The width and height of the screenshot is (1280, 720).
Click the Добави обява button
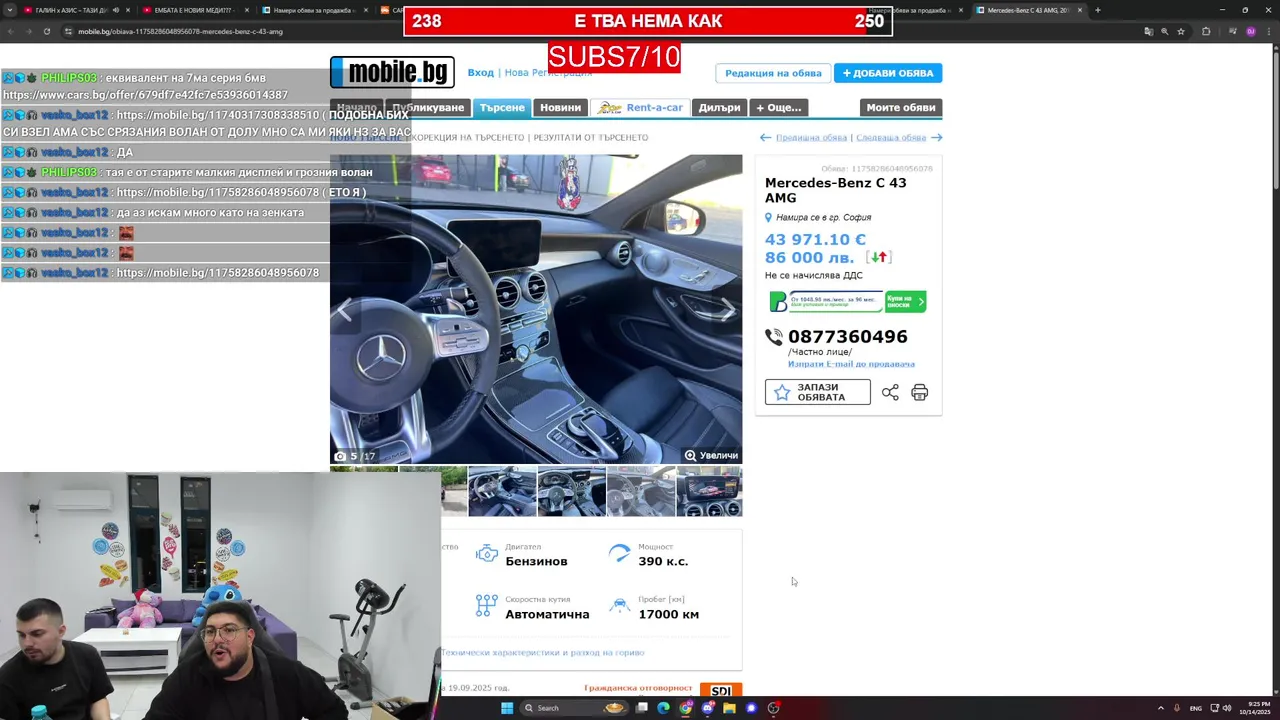(x=888, y=73)
